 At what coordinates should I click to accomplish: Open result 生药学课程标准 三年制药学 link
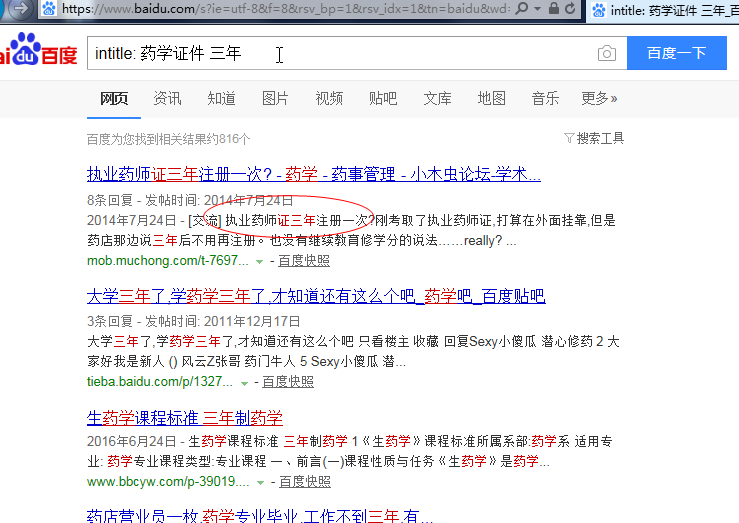pos(185,417)
